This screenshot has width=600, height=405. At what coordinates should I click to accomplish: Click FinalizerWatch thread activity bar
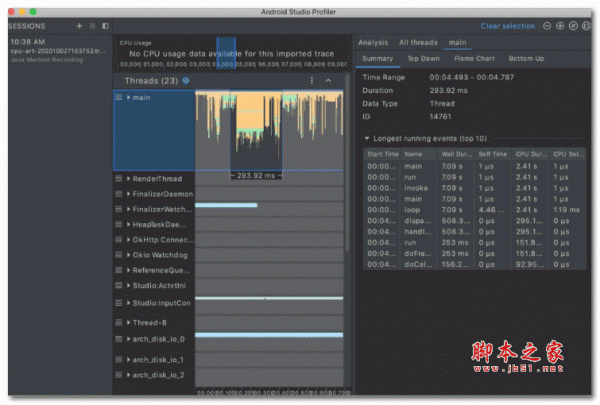(226, 205)
